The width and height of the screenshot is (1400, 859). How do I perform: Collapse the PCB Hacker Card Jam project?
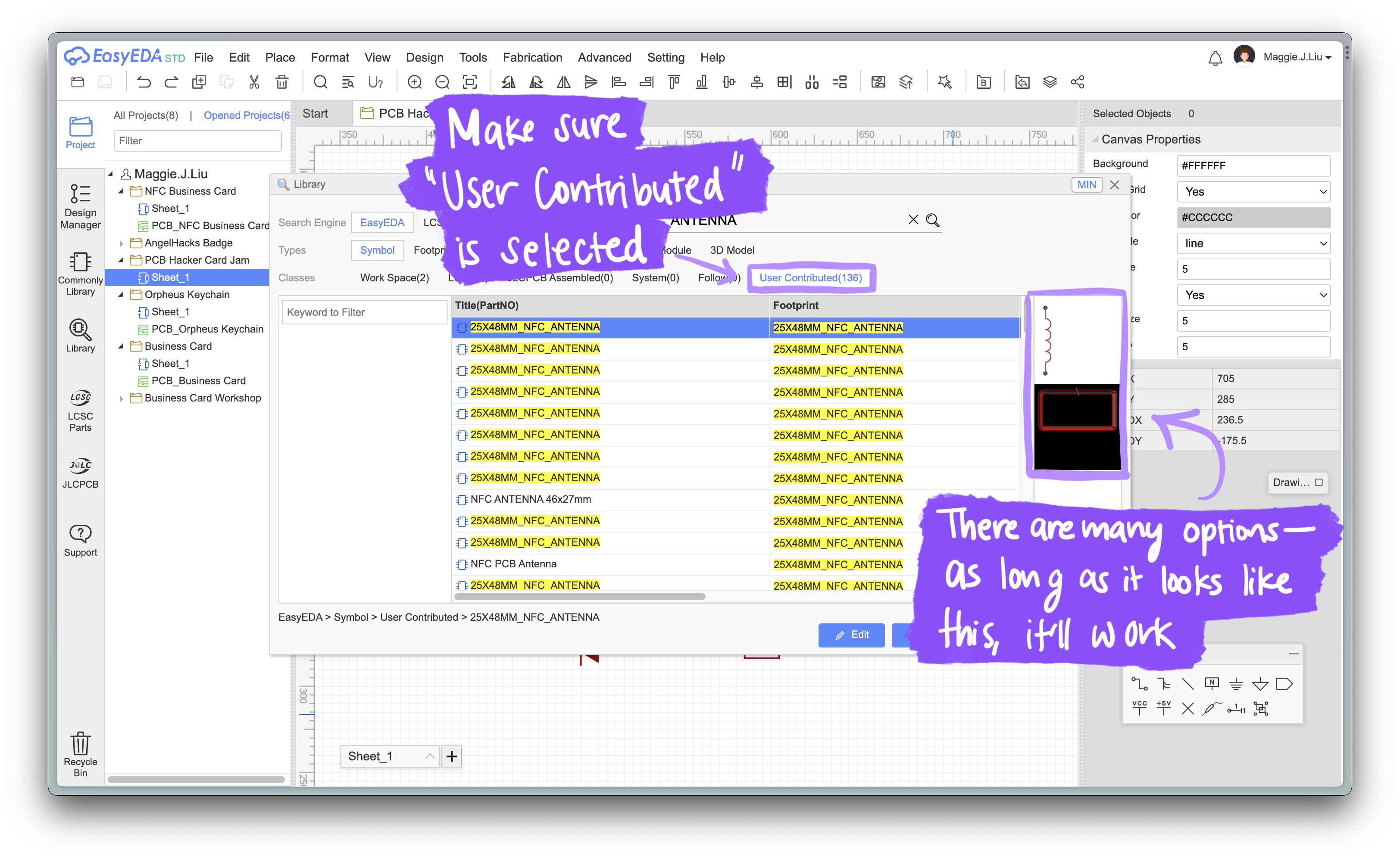[121, 260]
